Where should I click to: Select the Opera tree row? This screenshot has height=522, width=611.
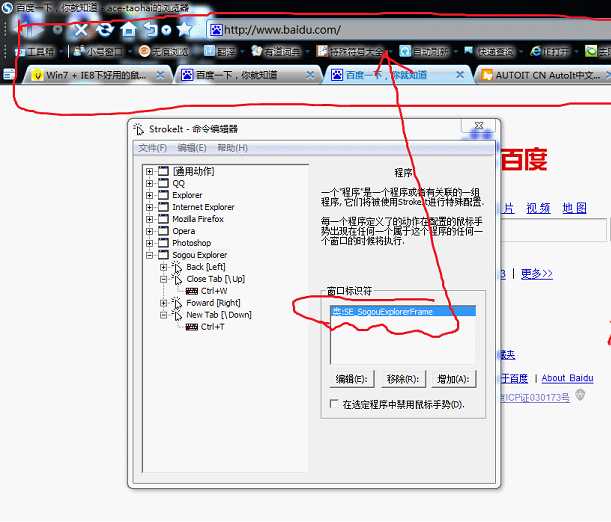point(184,231)
